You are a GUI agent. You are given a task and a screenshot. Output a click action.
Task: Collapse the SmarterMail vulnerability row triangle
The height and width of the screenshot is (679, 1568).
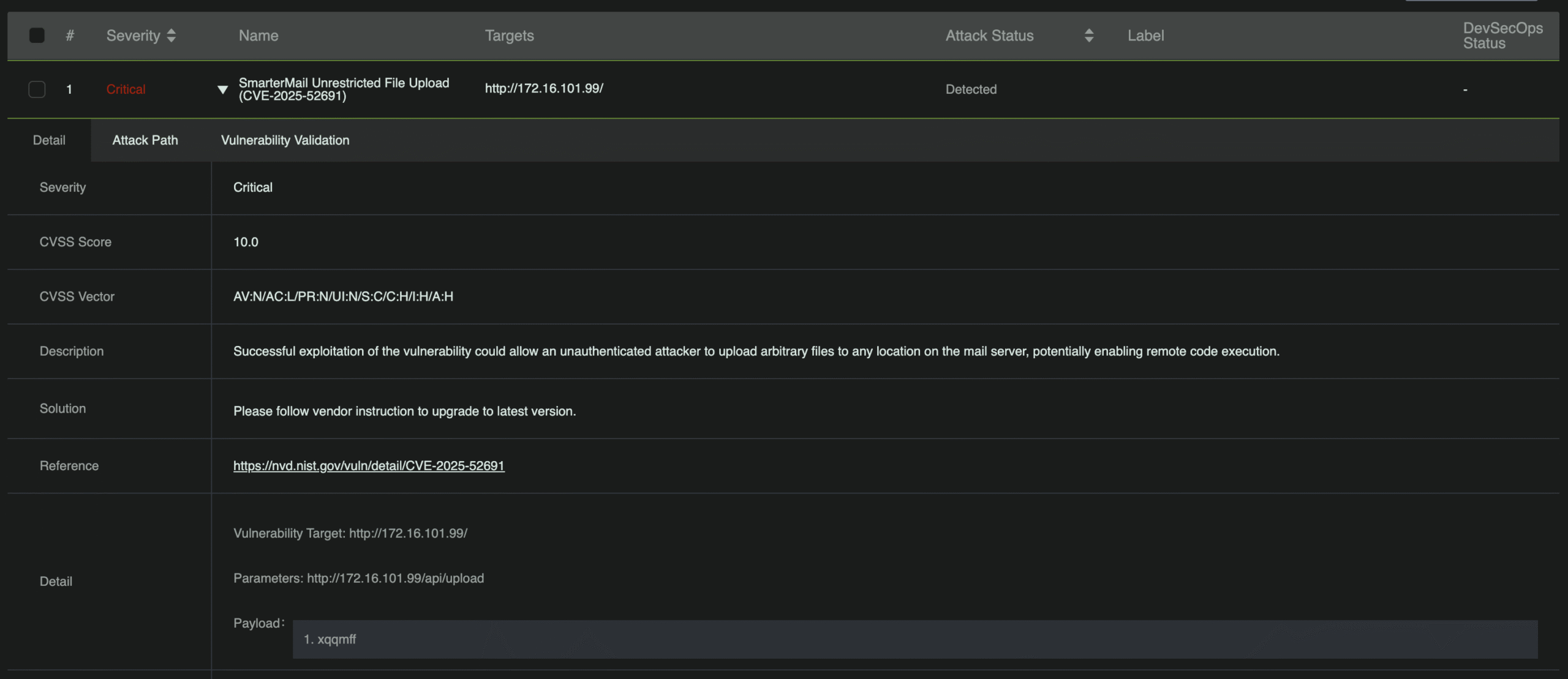click(222, 89)
